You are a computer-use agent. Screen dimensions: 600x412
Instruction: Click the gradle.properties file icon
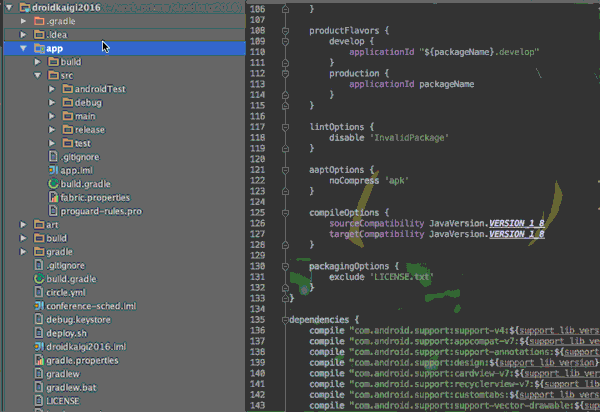[x=39, y=360]
